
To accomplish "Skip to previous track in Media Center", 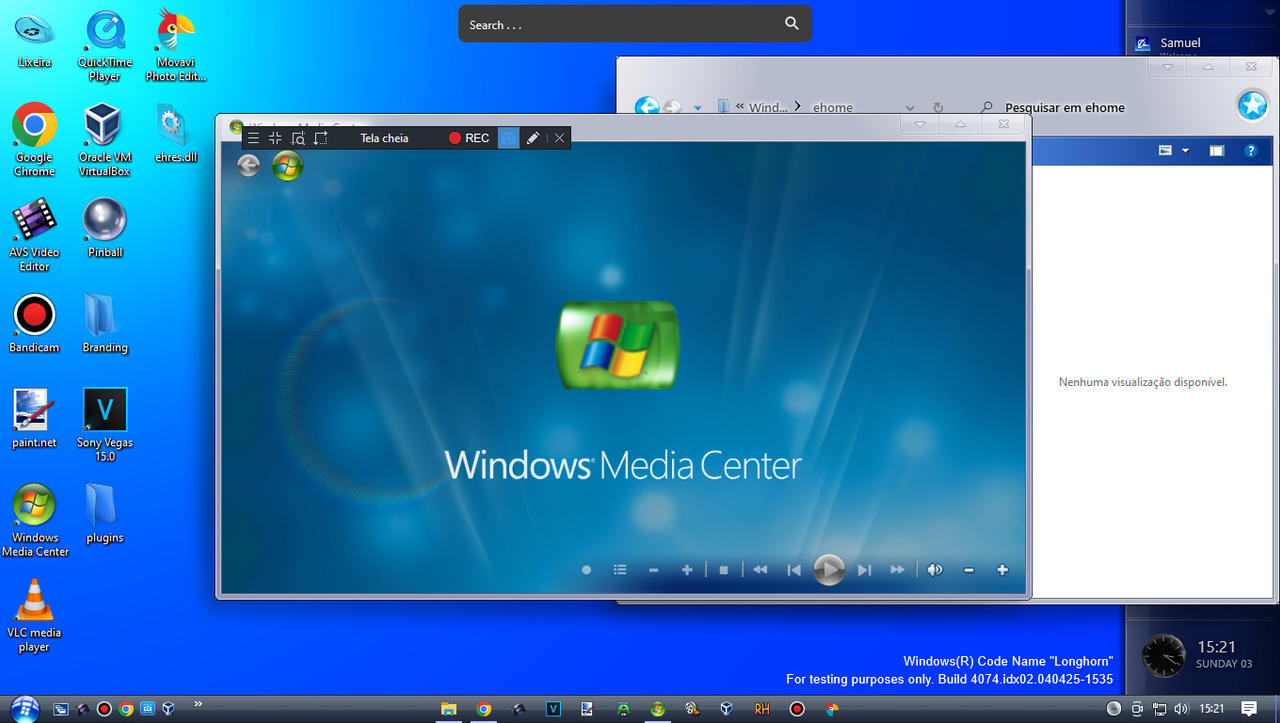I will 794,570.
